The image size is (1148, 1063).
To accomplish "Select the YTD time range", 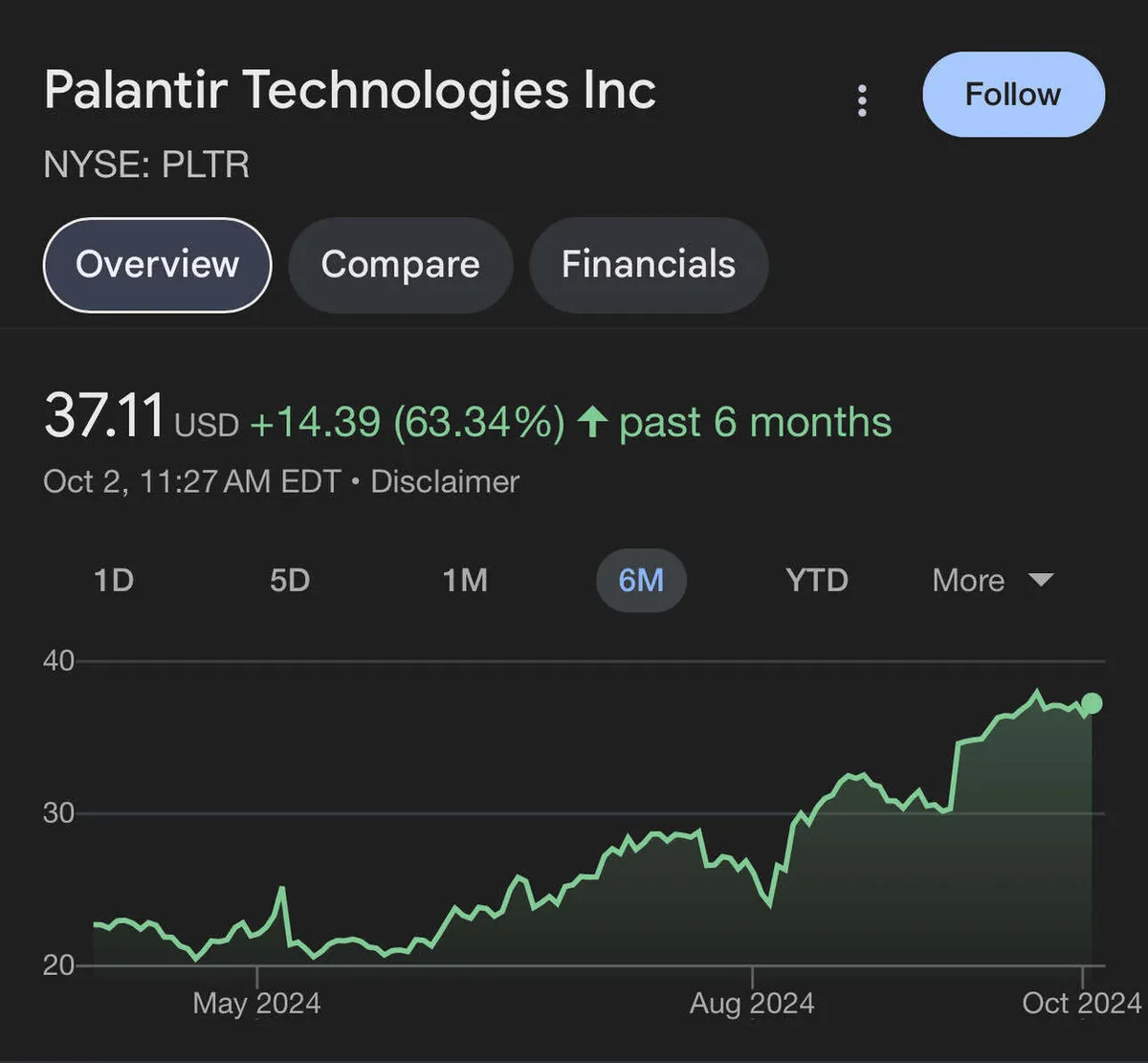I will 817,580.
